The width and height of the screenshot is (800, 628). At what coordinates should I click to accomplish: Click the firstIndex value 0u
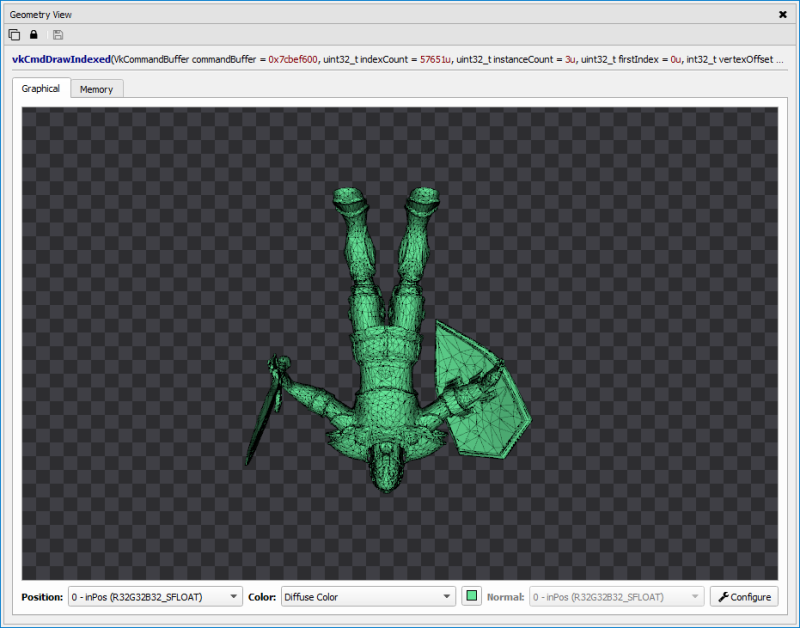point(676,59)
